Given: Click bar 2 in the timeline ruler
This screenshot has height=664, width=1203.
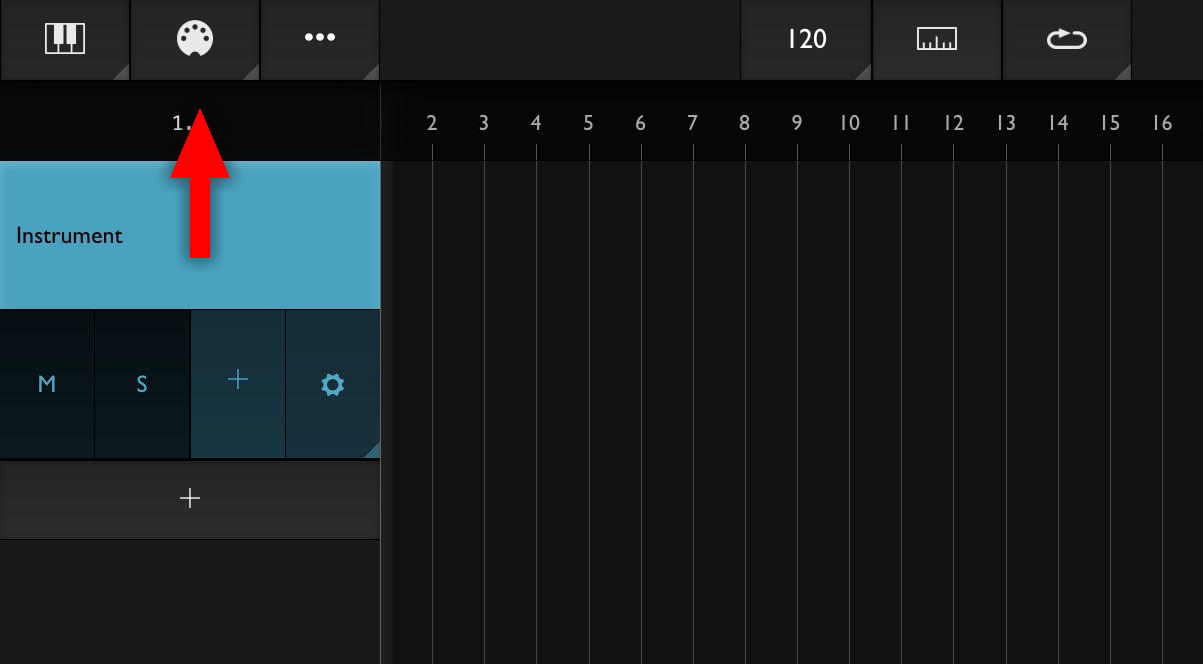Looking at the screenshot, I should [432, 123].
